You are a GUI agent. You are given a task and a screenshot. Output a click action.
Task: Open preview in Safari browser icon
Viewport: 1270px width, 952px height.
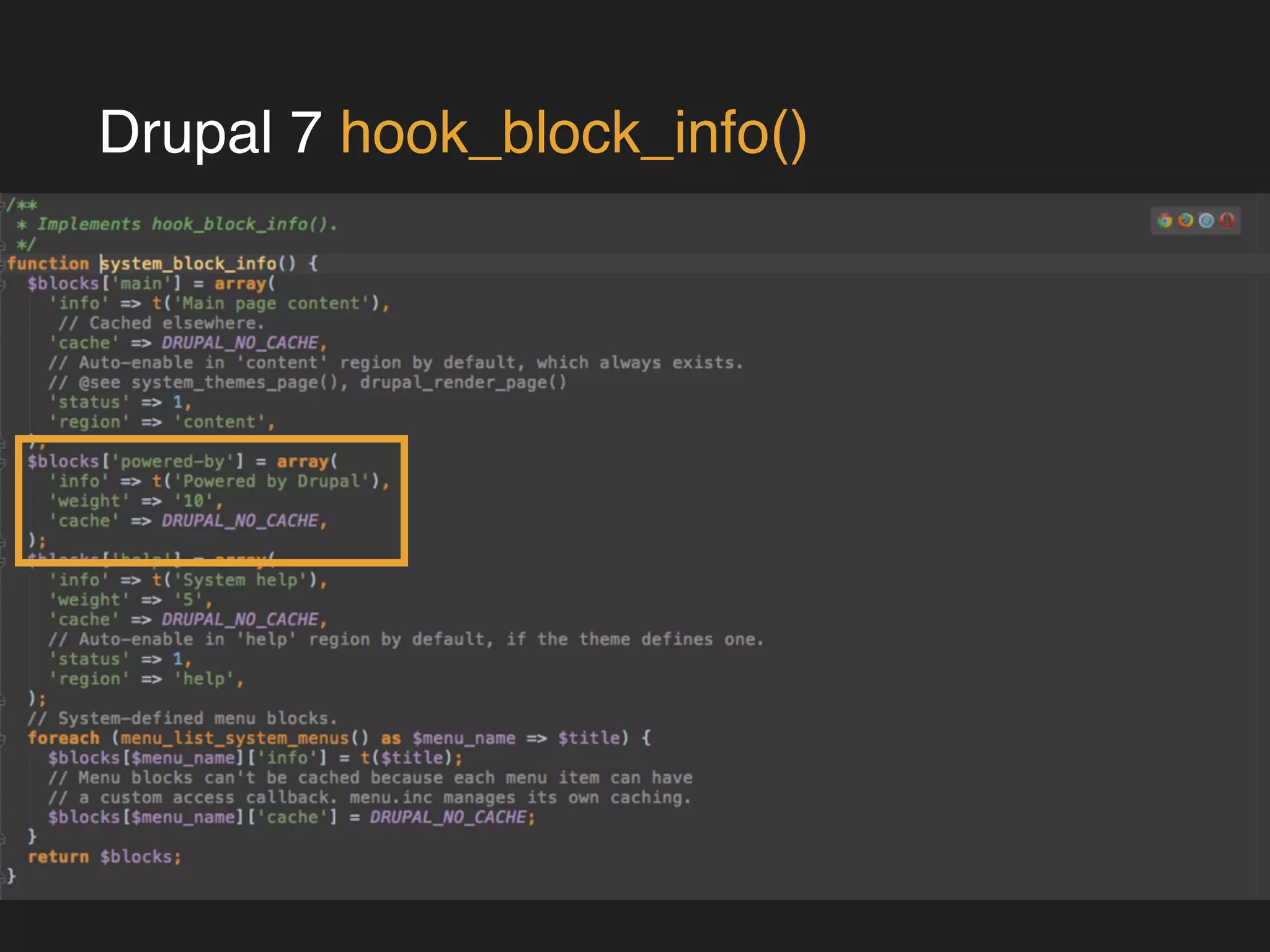(x=1206, y=221)
